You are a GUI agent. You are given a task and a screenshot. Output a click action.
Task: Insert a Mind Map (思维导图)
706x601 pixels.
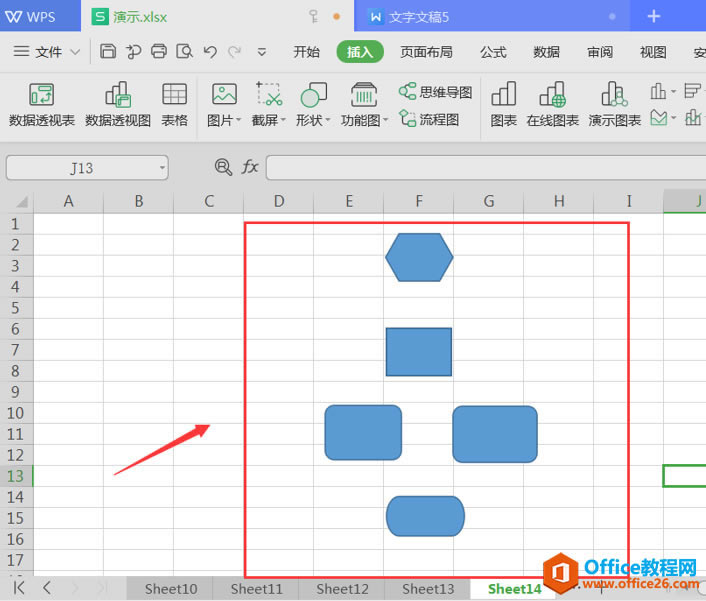pos(435,92)
